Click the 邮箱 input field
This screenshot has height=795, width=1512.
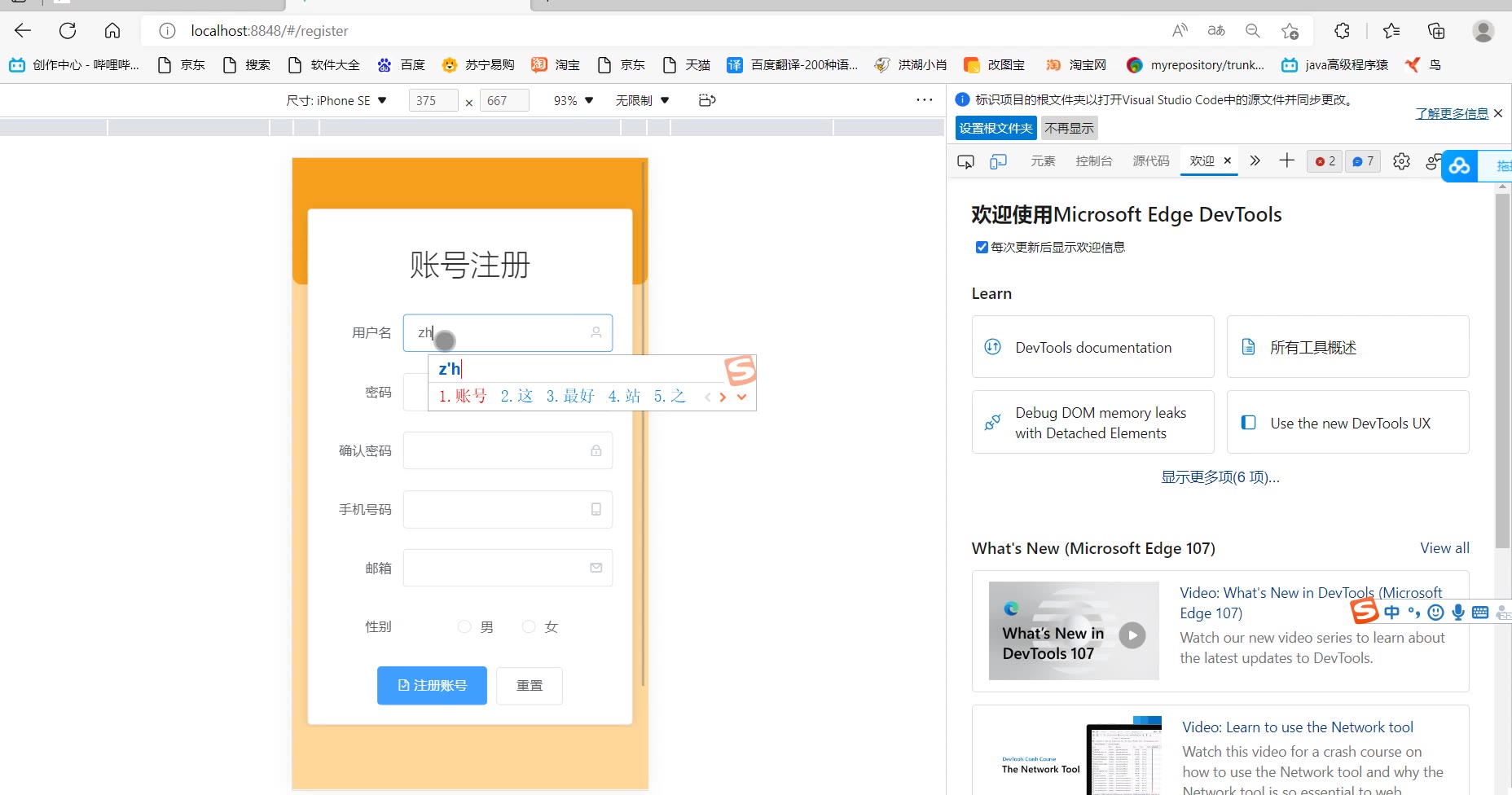508,568
